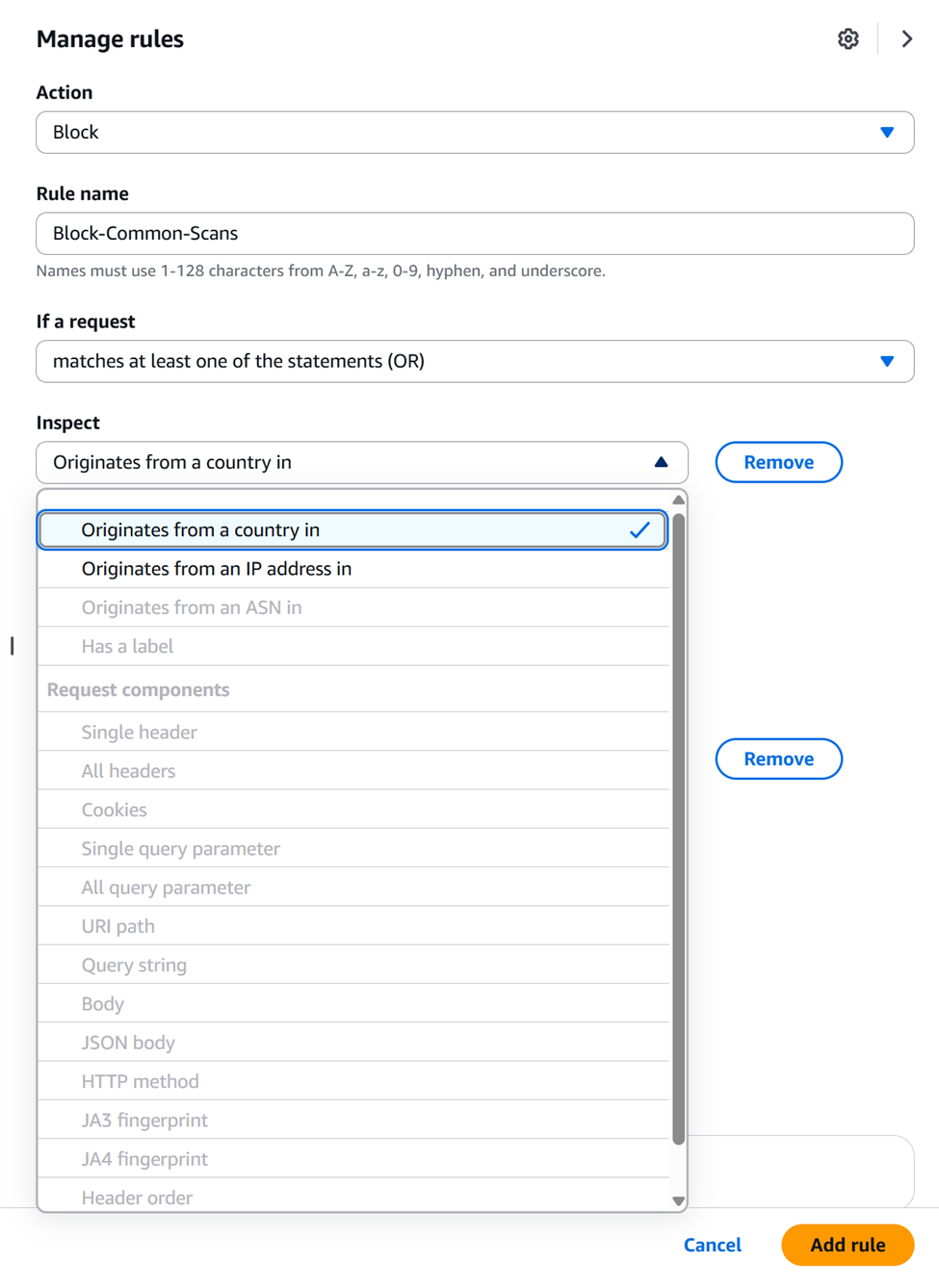Choose 'HTTP method' inspect option
The height and width of the screenshot is (1288, 939).
pyautogui.click(x=352, y=1081)
